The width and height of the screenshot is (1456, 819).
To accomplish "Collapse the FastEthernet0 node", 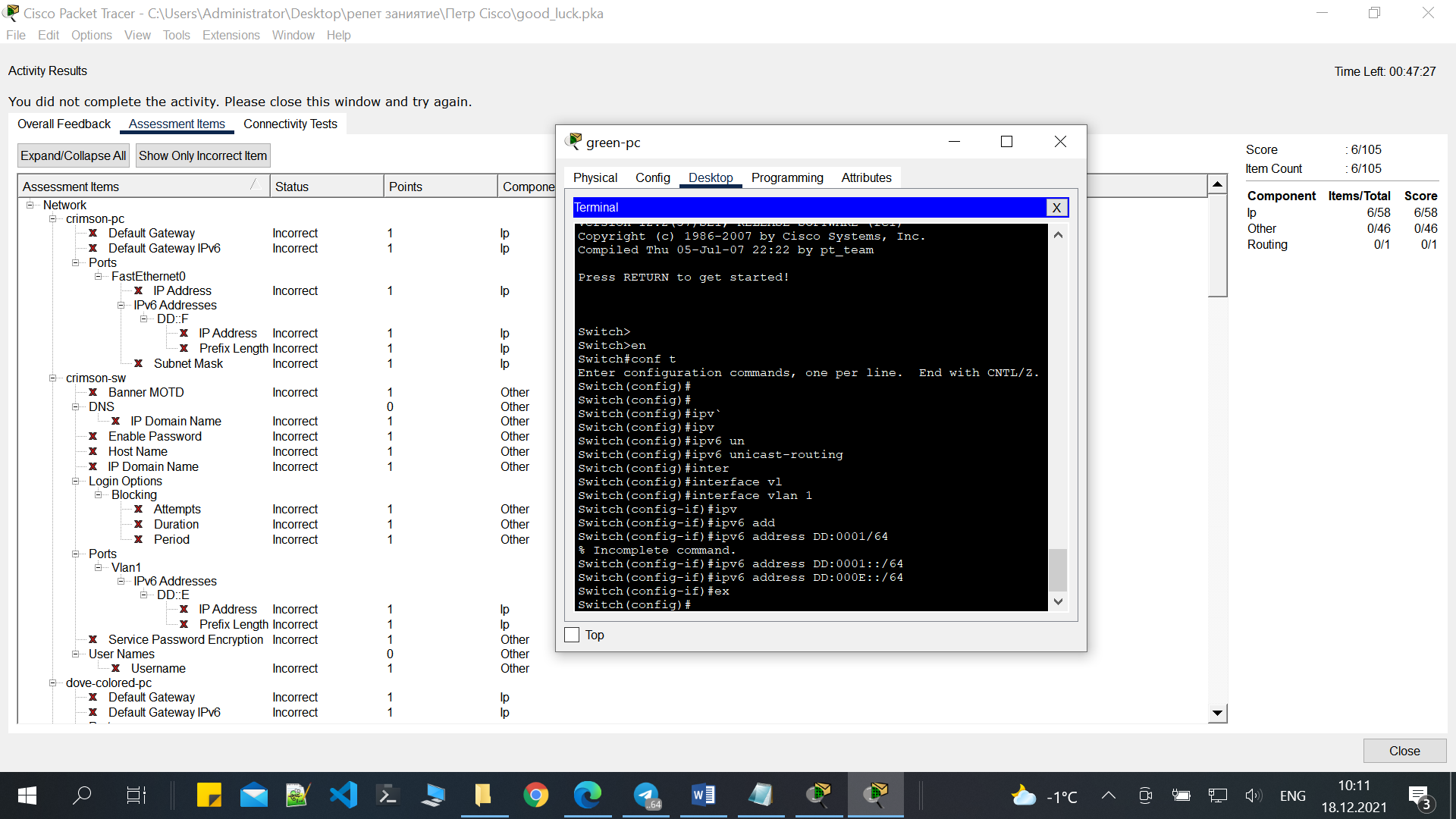I will [98, 277].
